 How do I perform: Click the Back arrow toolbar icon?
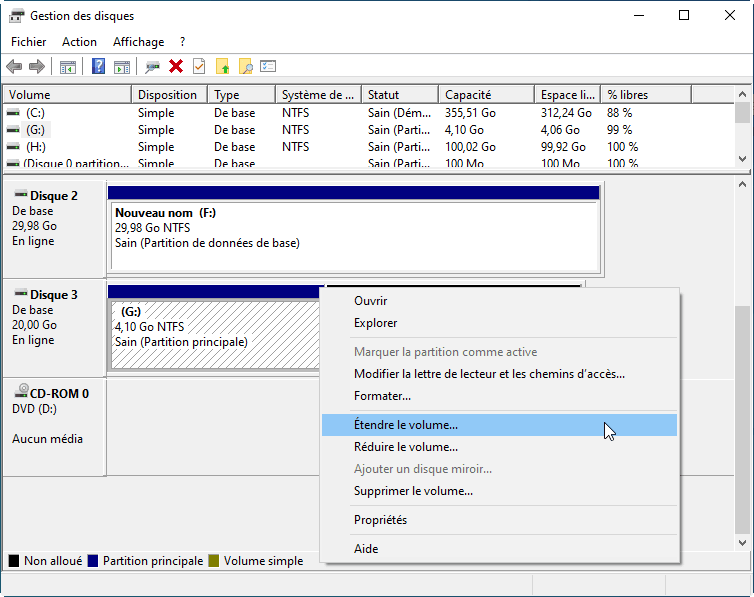click(14, 67)
